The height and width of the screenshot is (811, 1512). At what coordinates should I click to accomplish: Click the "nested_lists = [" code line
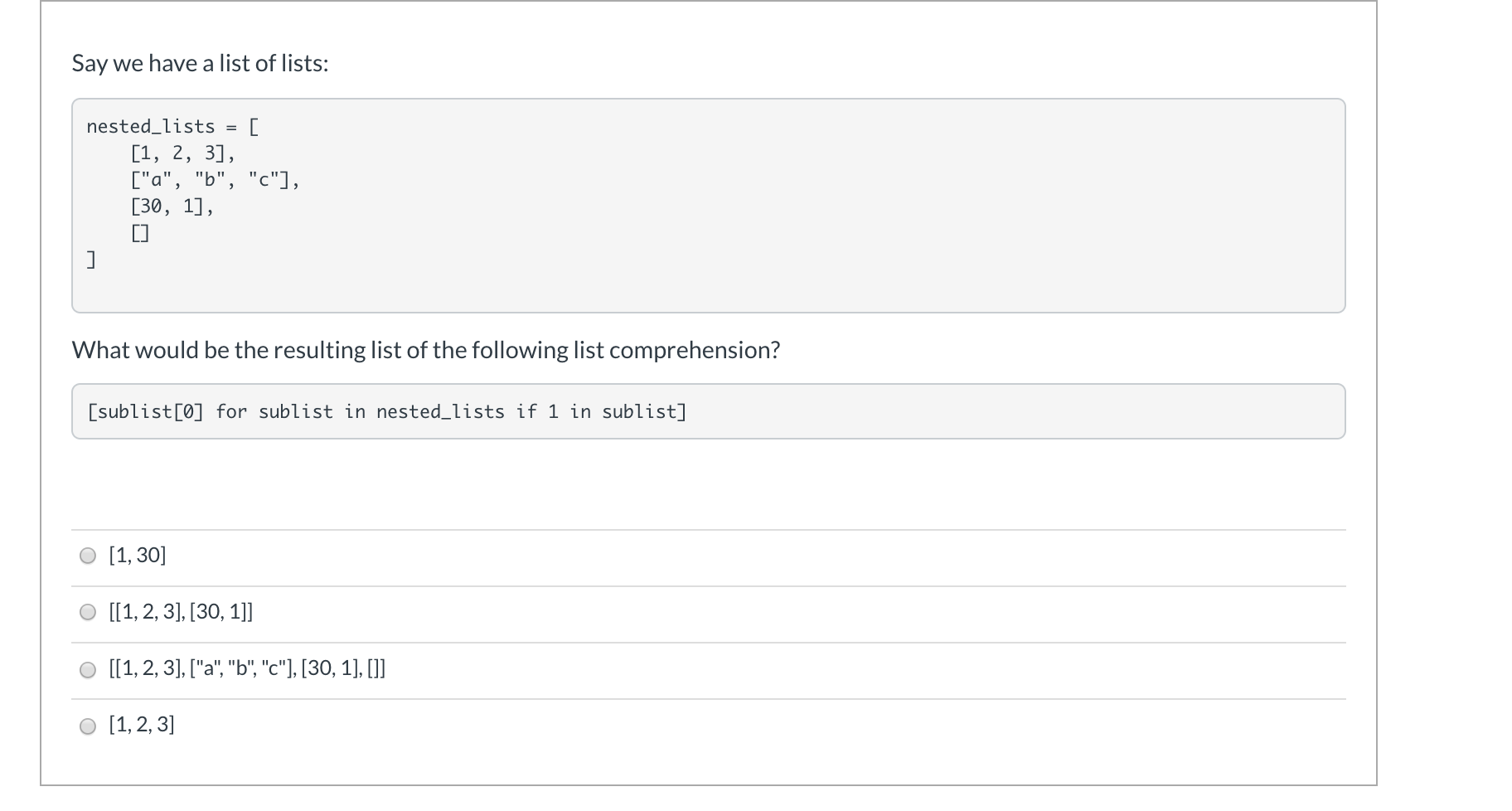172,127
